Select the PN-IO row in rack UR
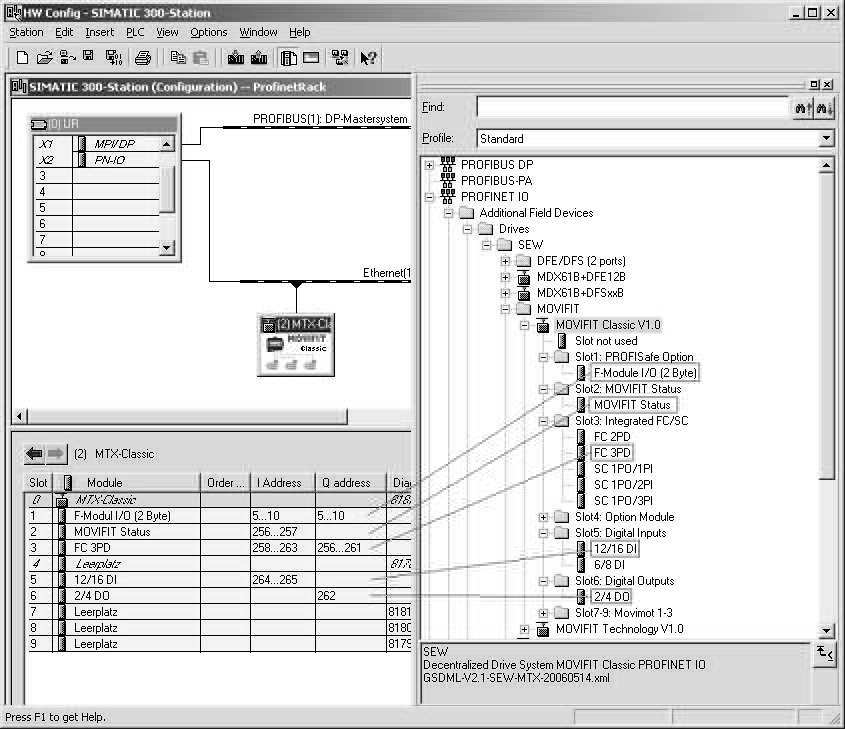845x729 pixels. click(x=98, y=160)
